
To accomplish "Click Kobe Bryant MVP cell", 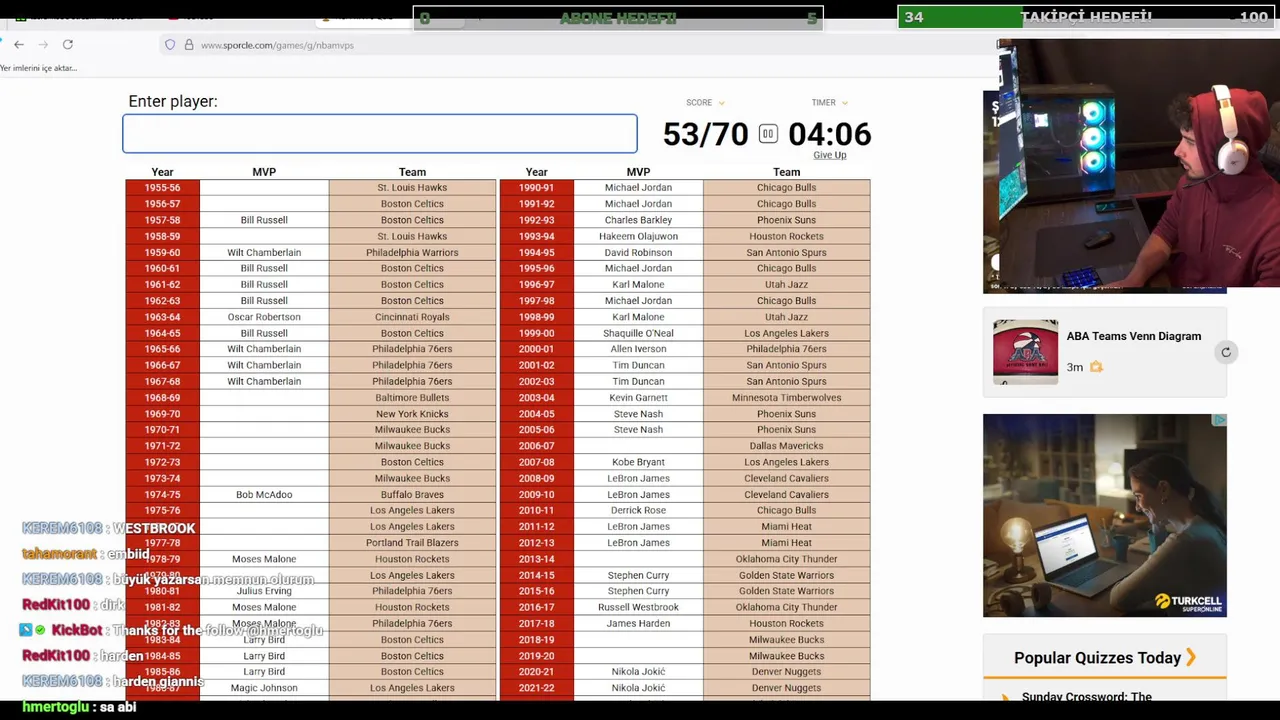I will [638, 462].
